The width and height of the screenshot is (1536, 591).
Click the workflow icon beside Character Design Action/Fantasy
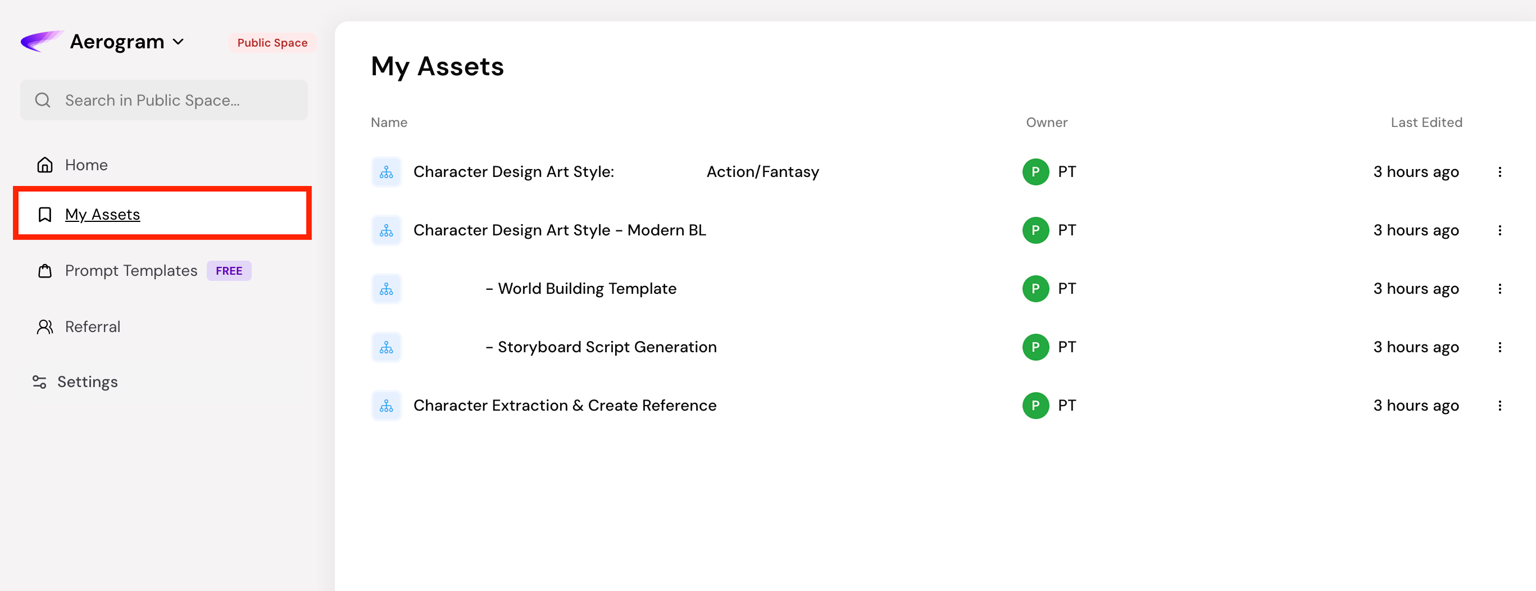[386, 172]
